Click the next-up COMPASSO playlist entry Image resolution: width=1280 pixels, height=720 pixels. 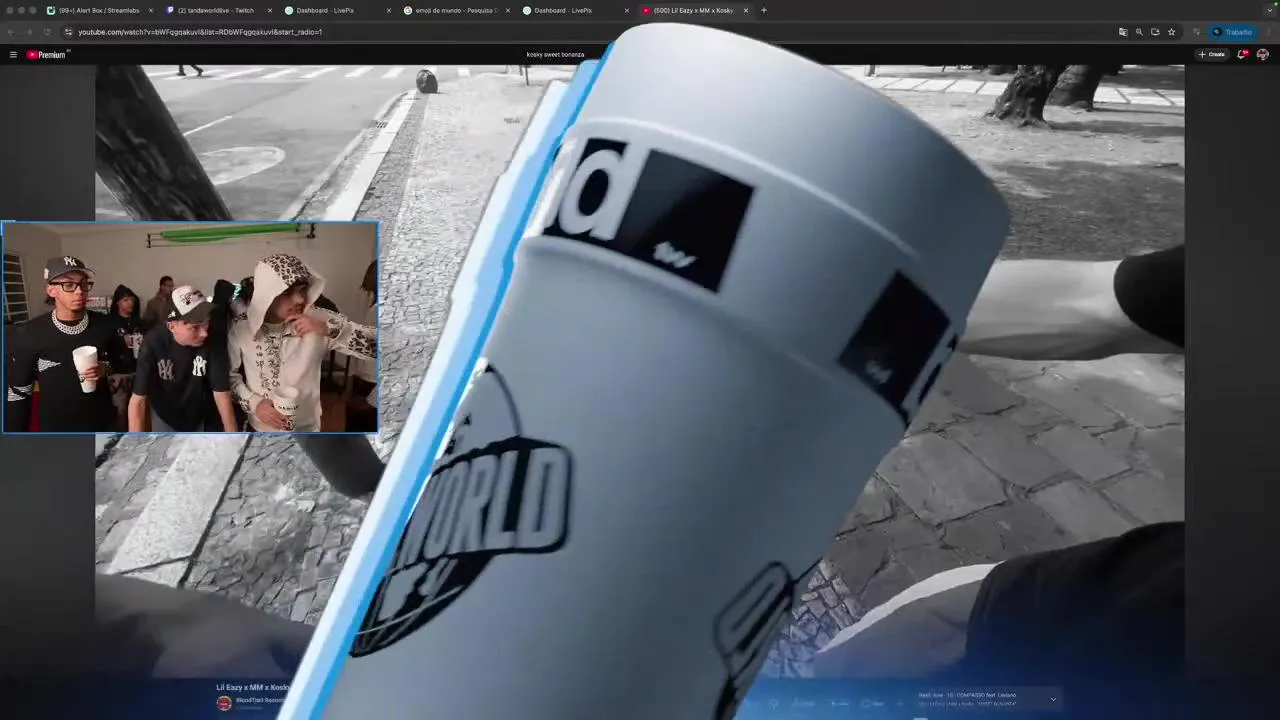(967, 695)
